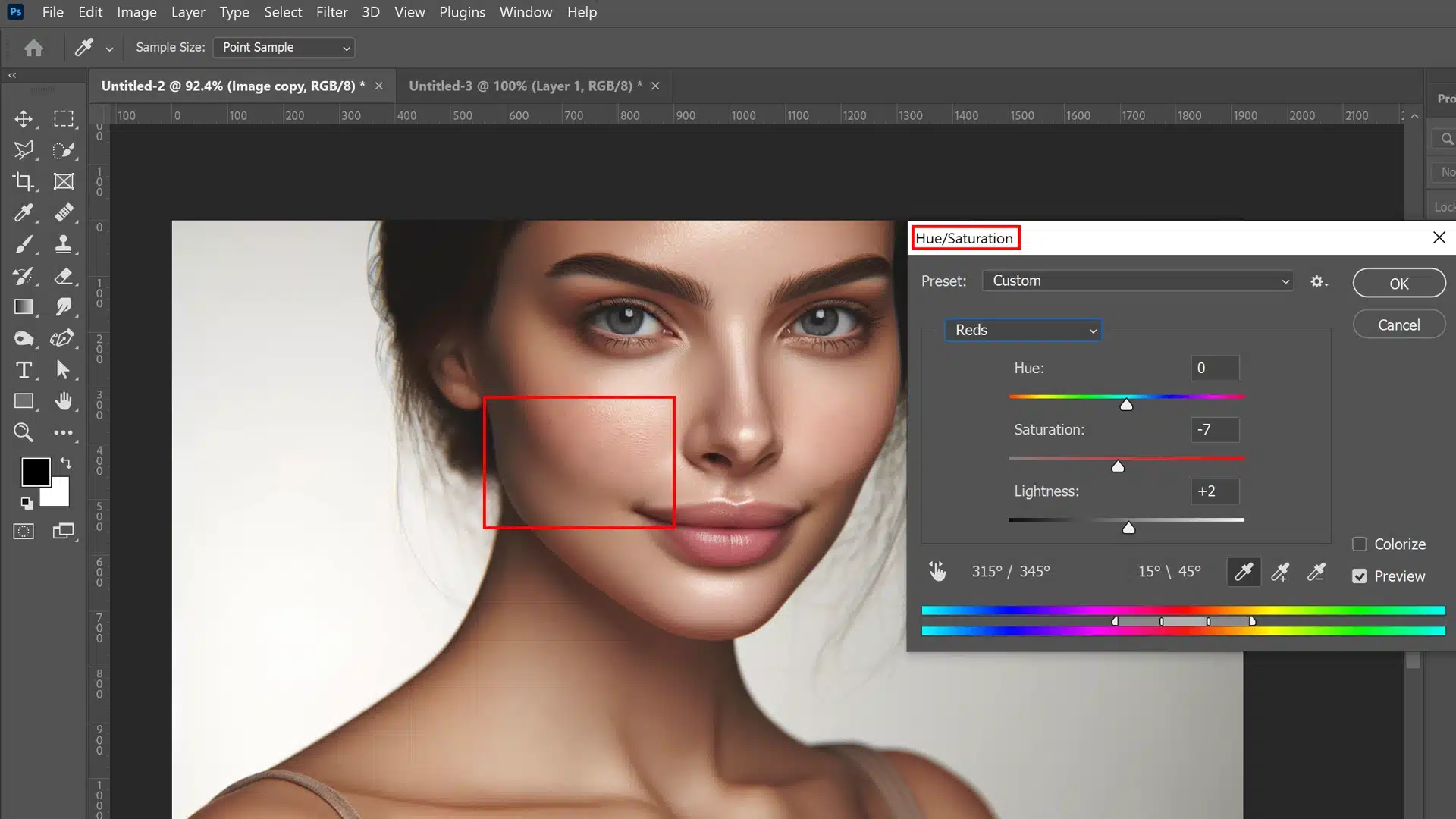The width and height of the screenshot is (1456, 819).
Task: Click the Hue value field
Action: pos(1215,368)
